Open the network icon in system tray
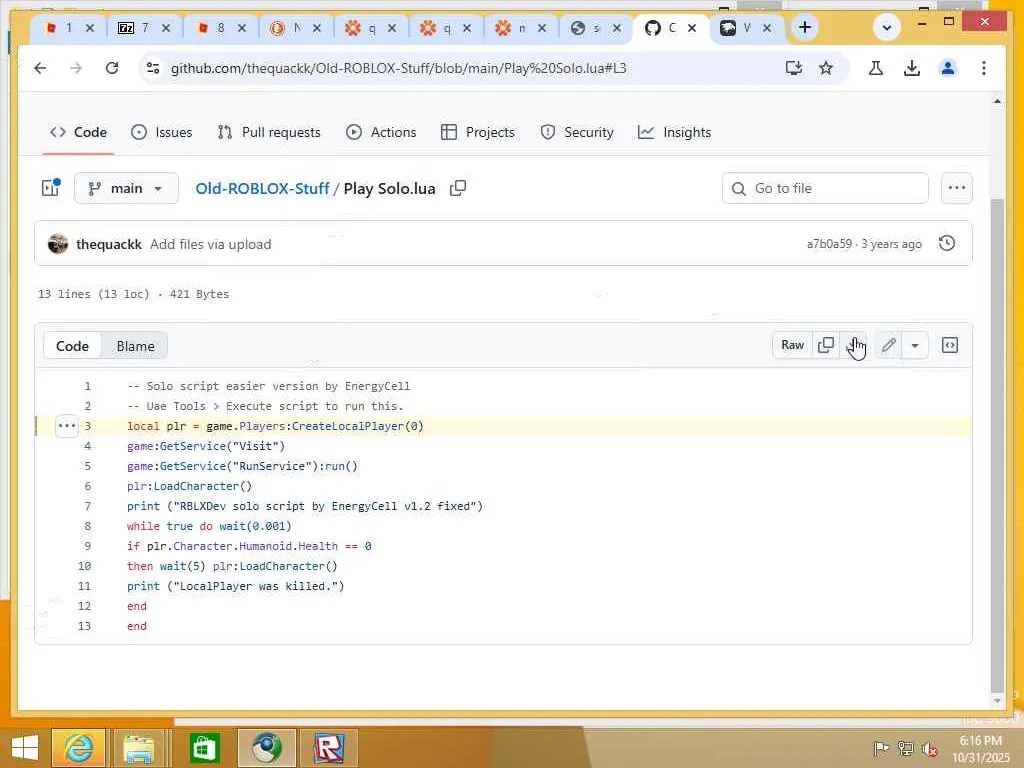Image resolution: width=1024 pixels, height=768 pixels. click(x=905, y=748)
